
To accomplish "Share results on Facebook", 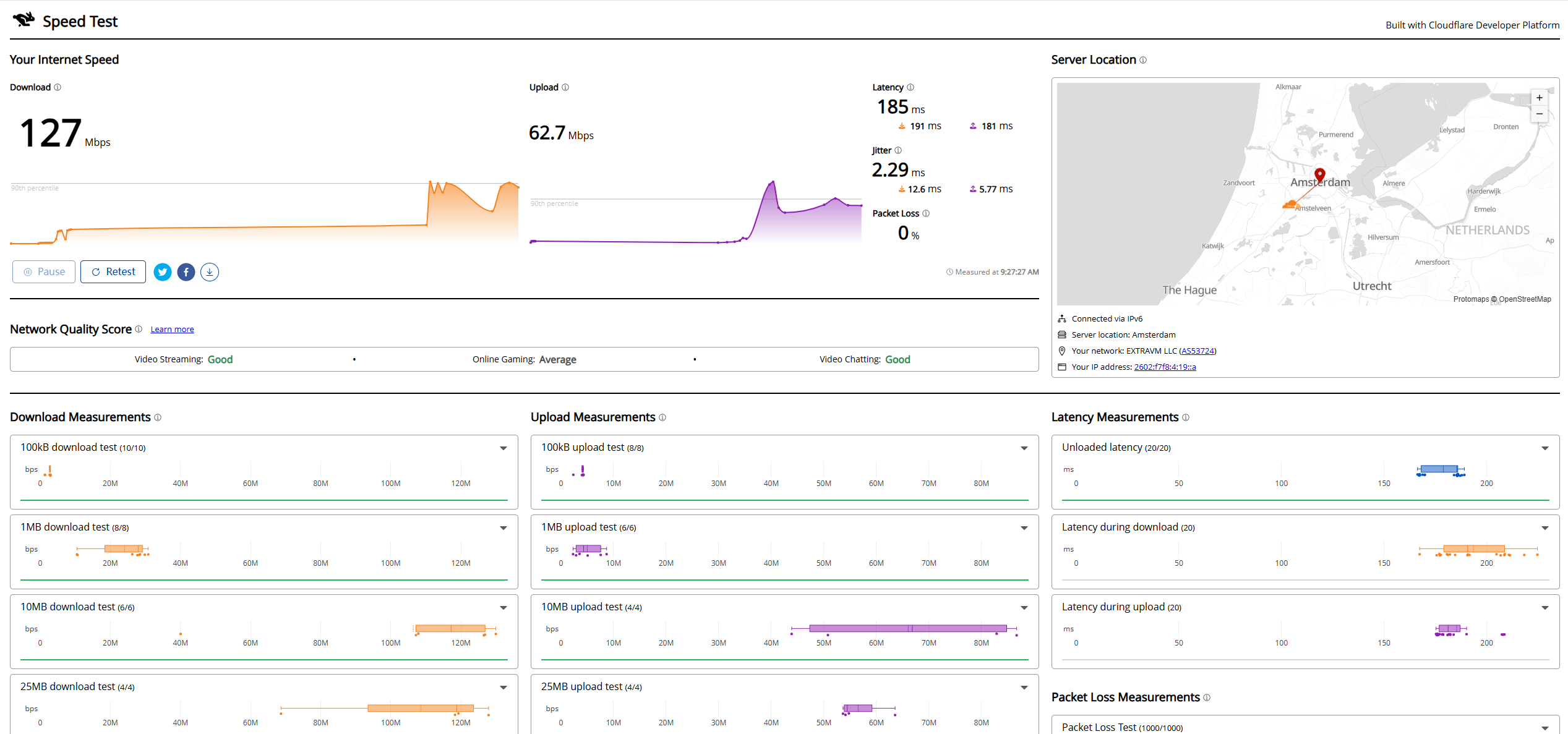I will pyautogui.click(x=186, y=272).
